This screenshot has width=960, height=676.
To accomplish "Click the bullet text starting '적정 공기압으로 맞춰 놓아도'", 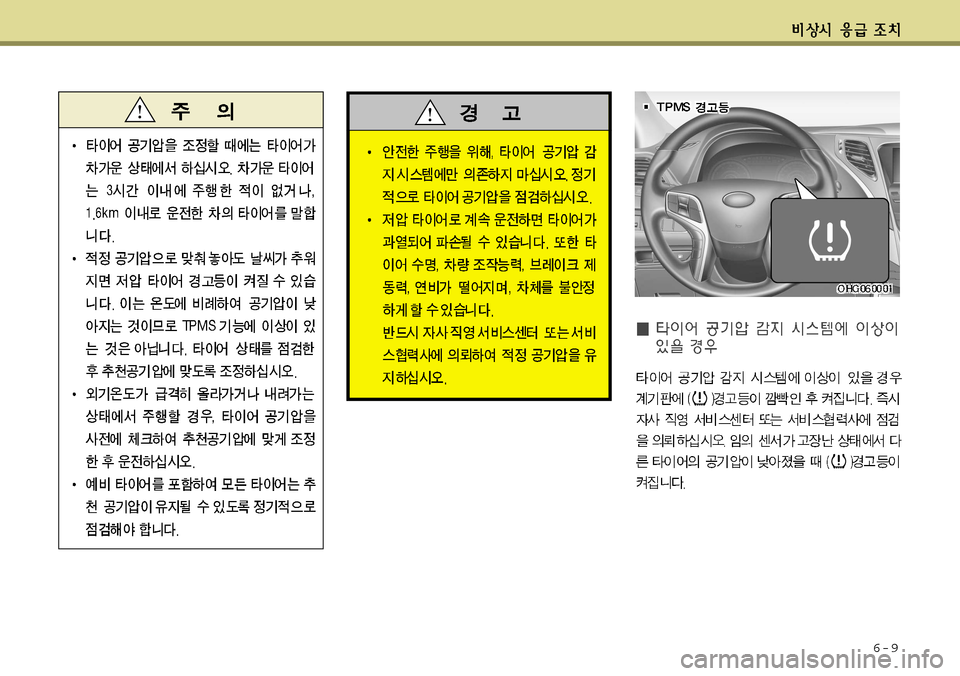I will click(201, 315).
